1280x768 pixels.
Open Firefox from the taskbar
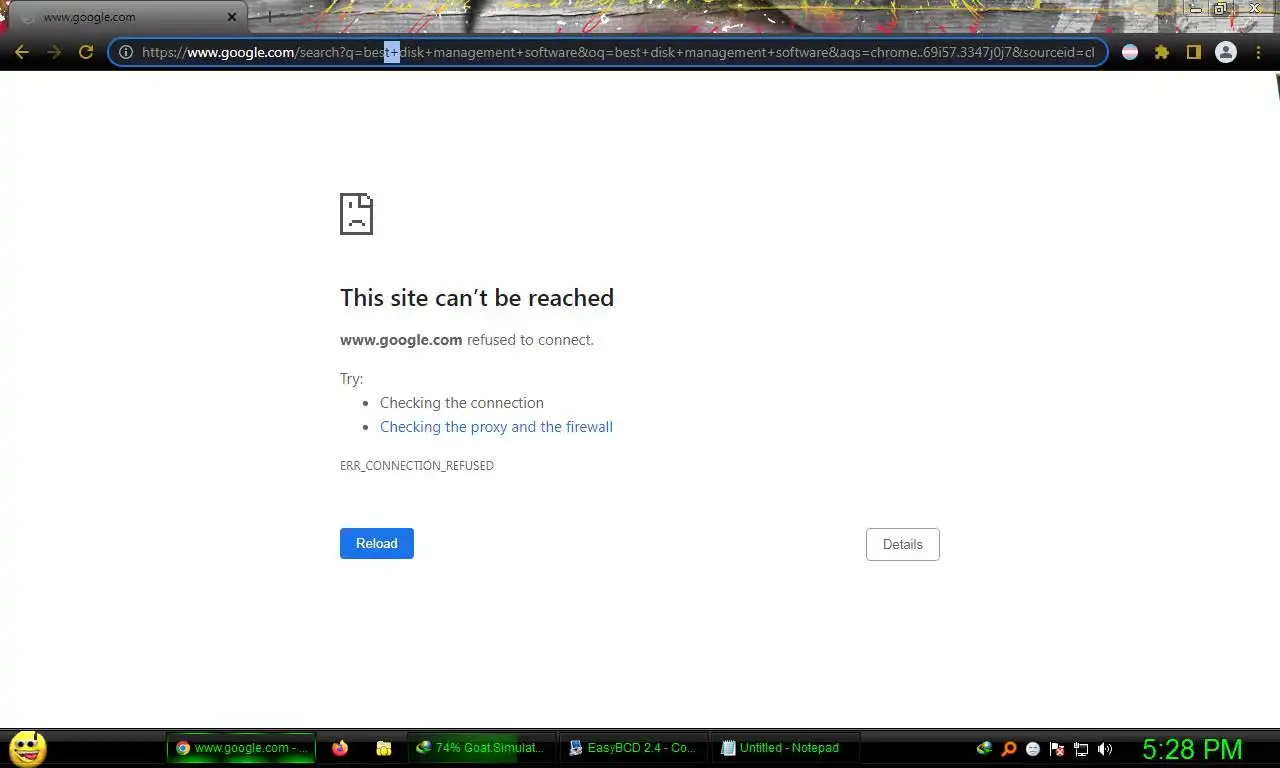coord(340,748)
